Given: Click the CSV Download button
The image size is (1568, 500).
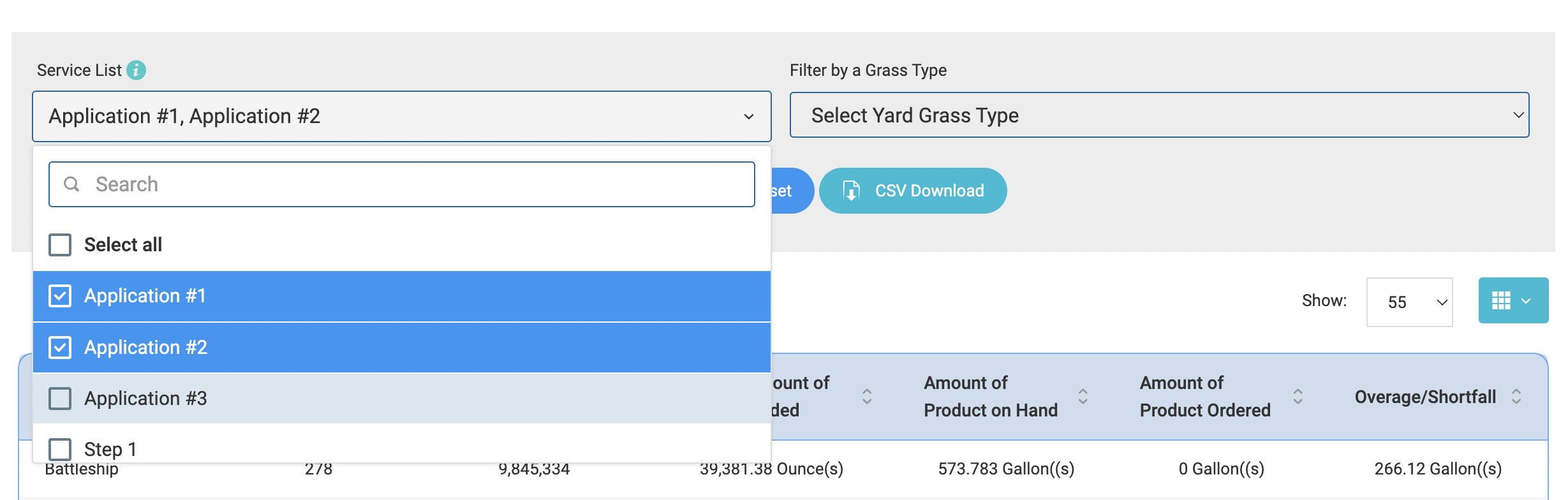Looking at the screenshot, I should pyautogui.click(x=912, y=191).
